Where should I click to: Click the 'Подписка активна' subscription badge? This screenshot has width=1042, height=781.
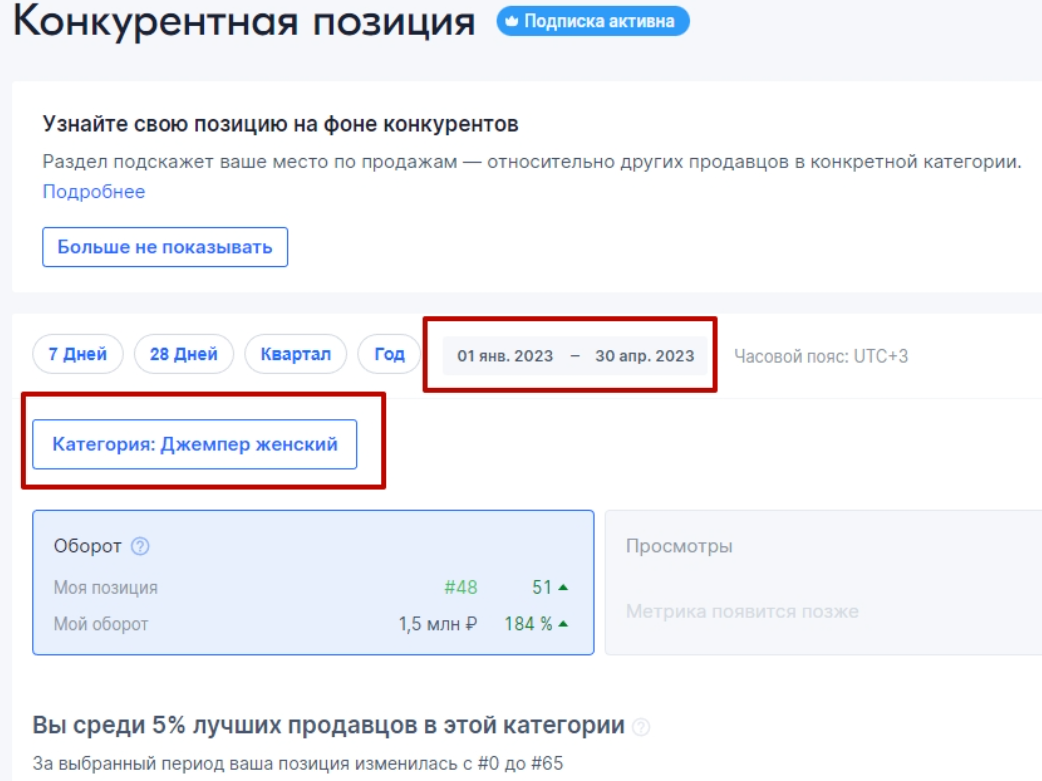(x=593, y=21)
